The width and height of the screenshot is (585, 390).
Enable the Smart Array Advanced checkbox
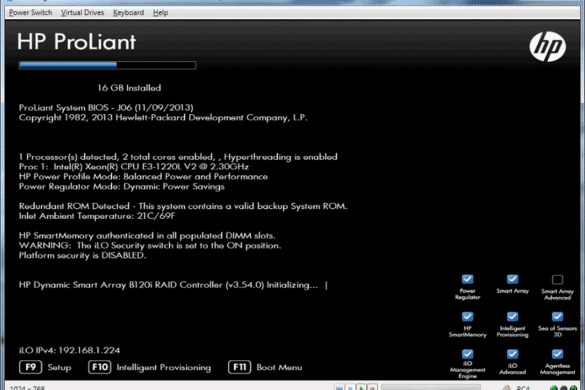(x=557, y=280)
